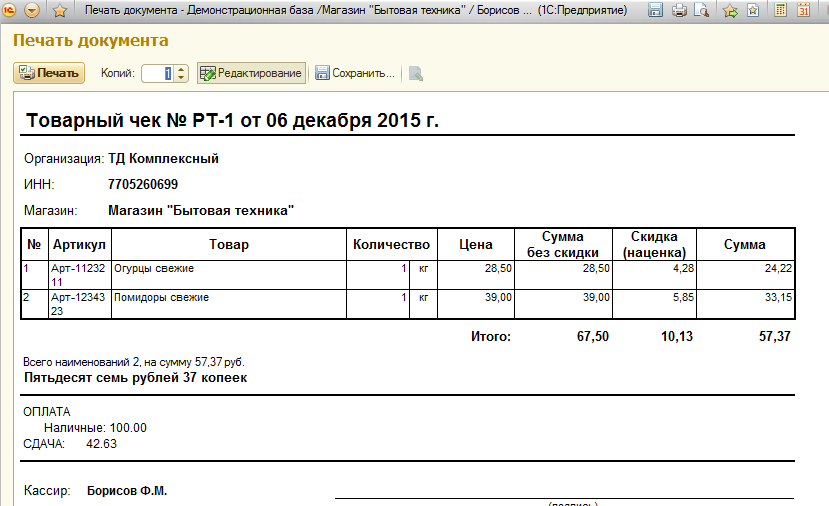Decrease copies with the down arrow
Image resolution: width=829 pixels, height=506 pixels.
[181, 77]
